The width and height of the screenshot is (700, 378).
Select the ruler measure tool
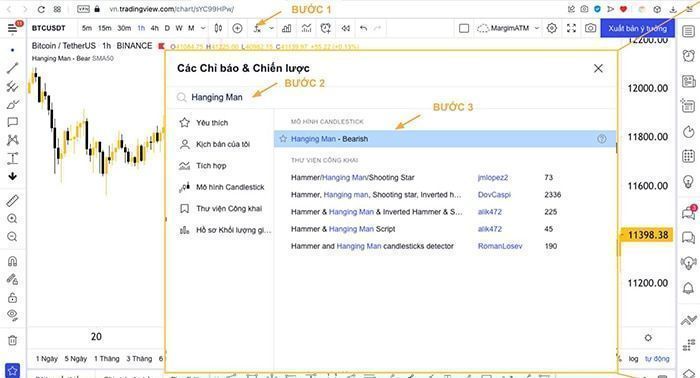[12, 201]
